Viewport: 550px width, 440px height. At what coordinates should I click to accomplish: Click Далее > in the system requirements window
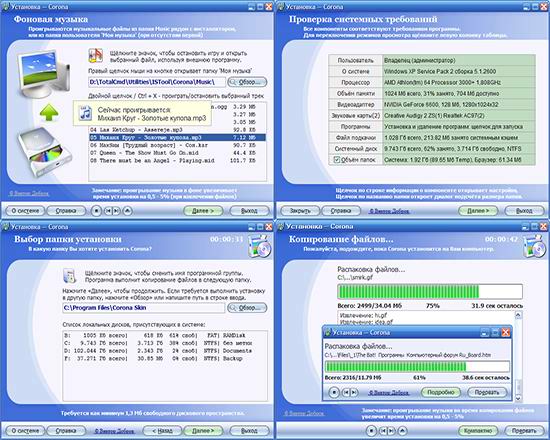point(478,211)
